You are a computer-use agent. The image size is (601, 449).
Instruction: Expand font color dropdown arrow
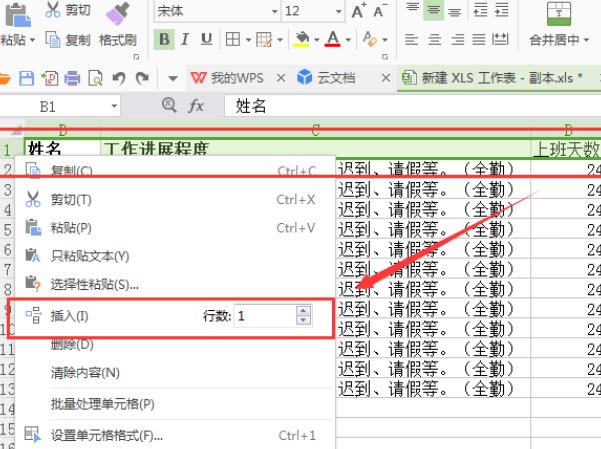(x=348, y=39)
